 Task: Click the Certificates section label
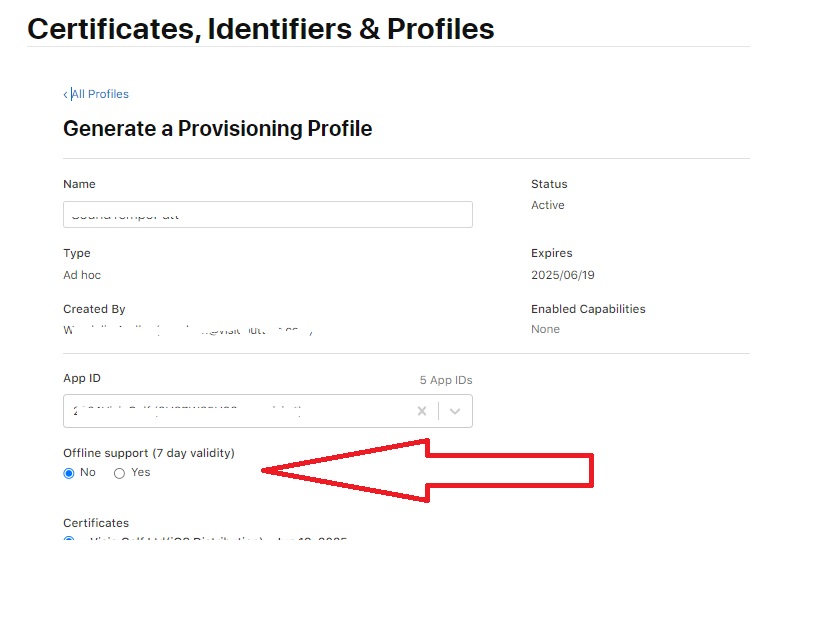(96, 523)
